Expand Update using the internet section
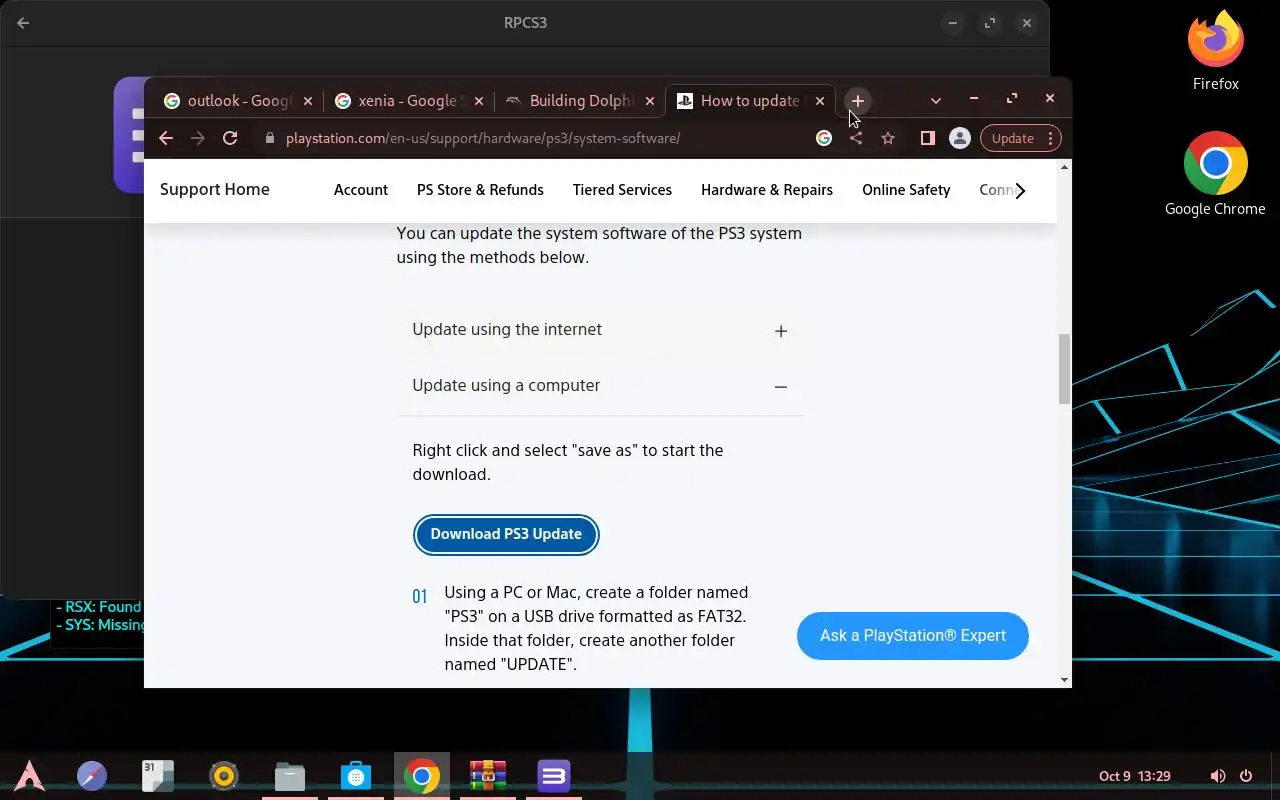Viewport: 1280px width, 800px height. pos(601,330)
